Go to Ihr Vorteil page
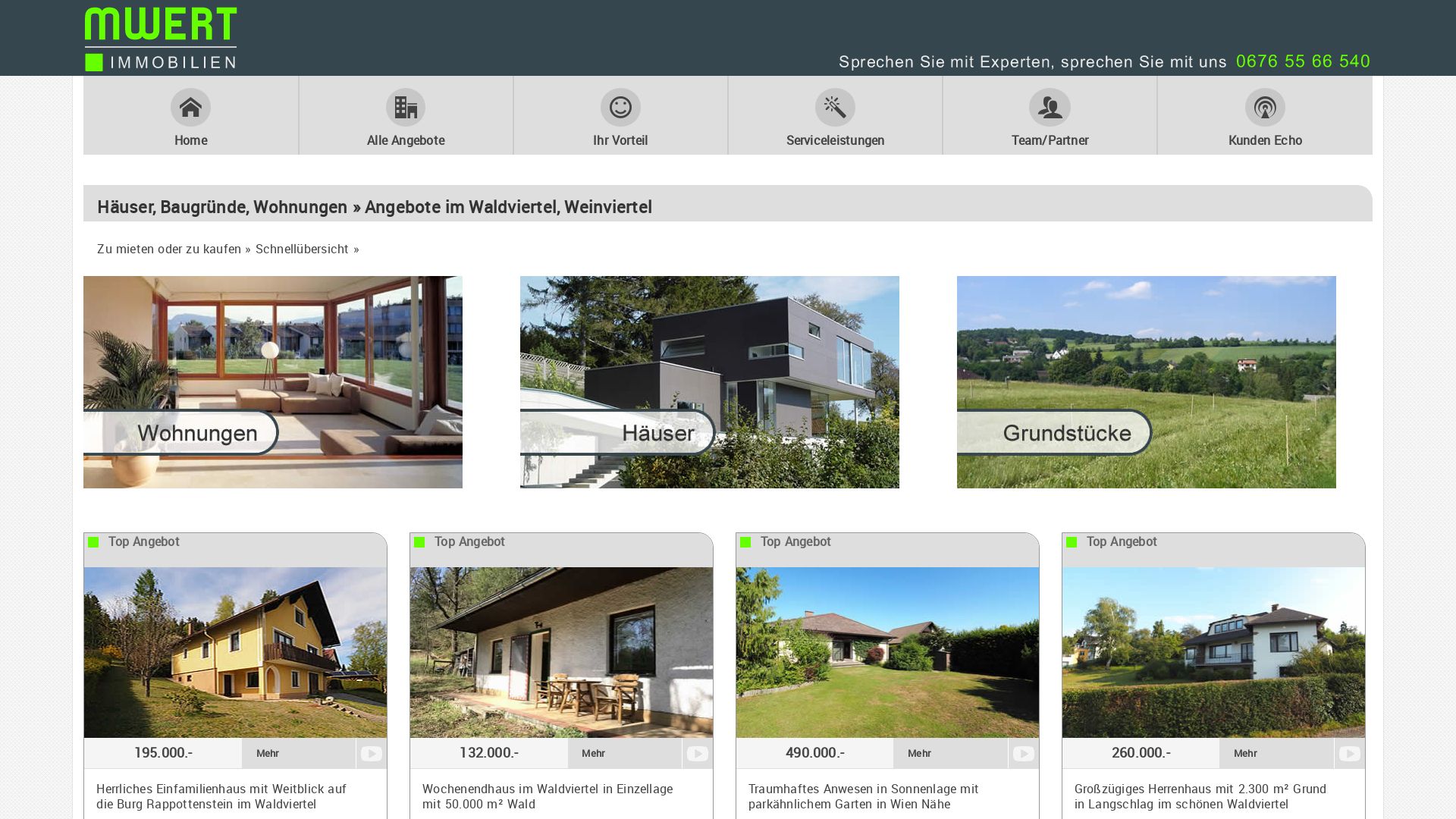The height and width of the screenshot is (819, 1456). point(620,140)
